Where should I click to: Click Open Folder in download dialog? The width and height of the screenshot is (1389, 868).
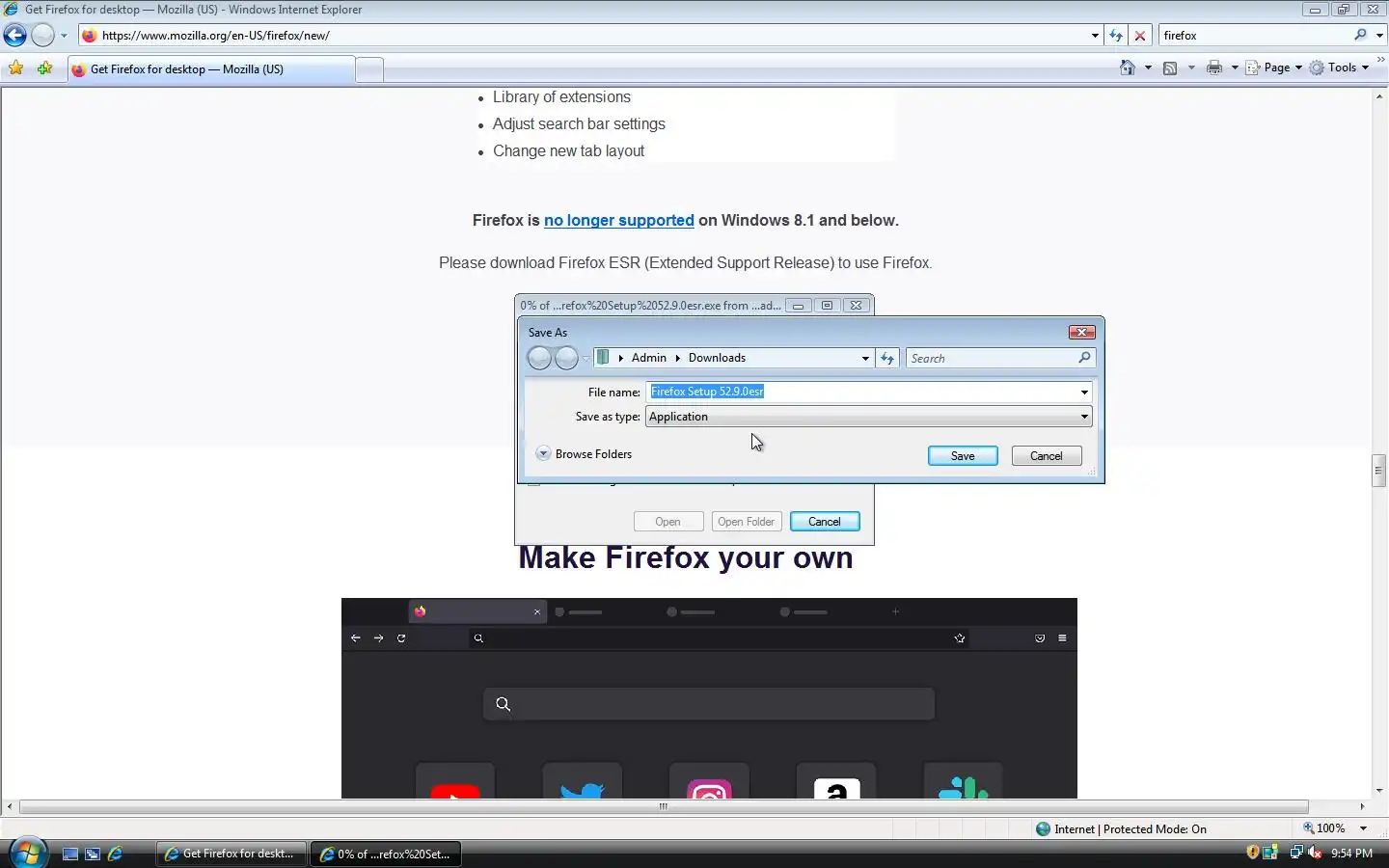747,522
